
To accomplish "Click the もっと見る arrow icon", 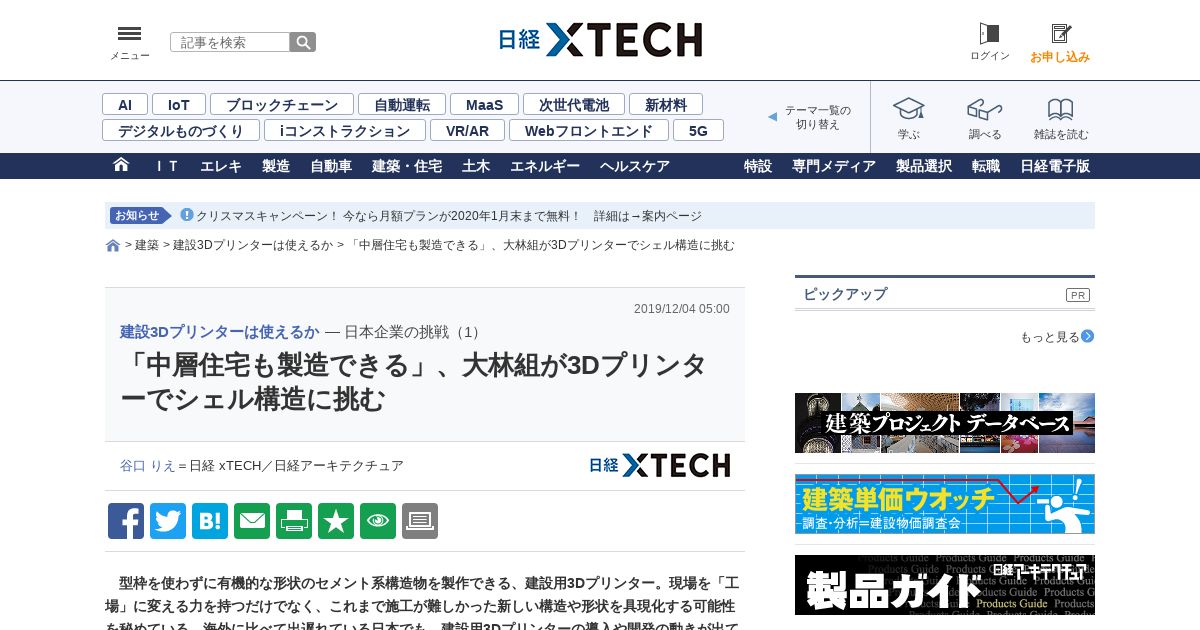I will click(x=1088, y=337).
